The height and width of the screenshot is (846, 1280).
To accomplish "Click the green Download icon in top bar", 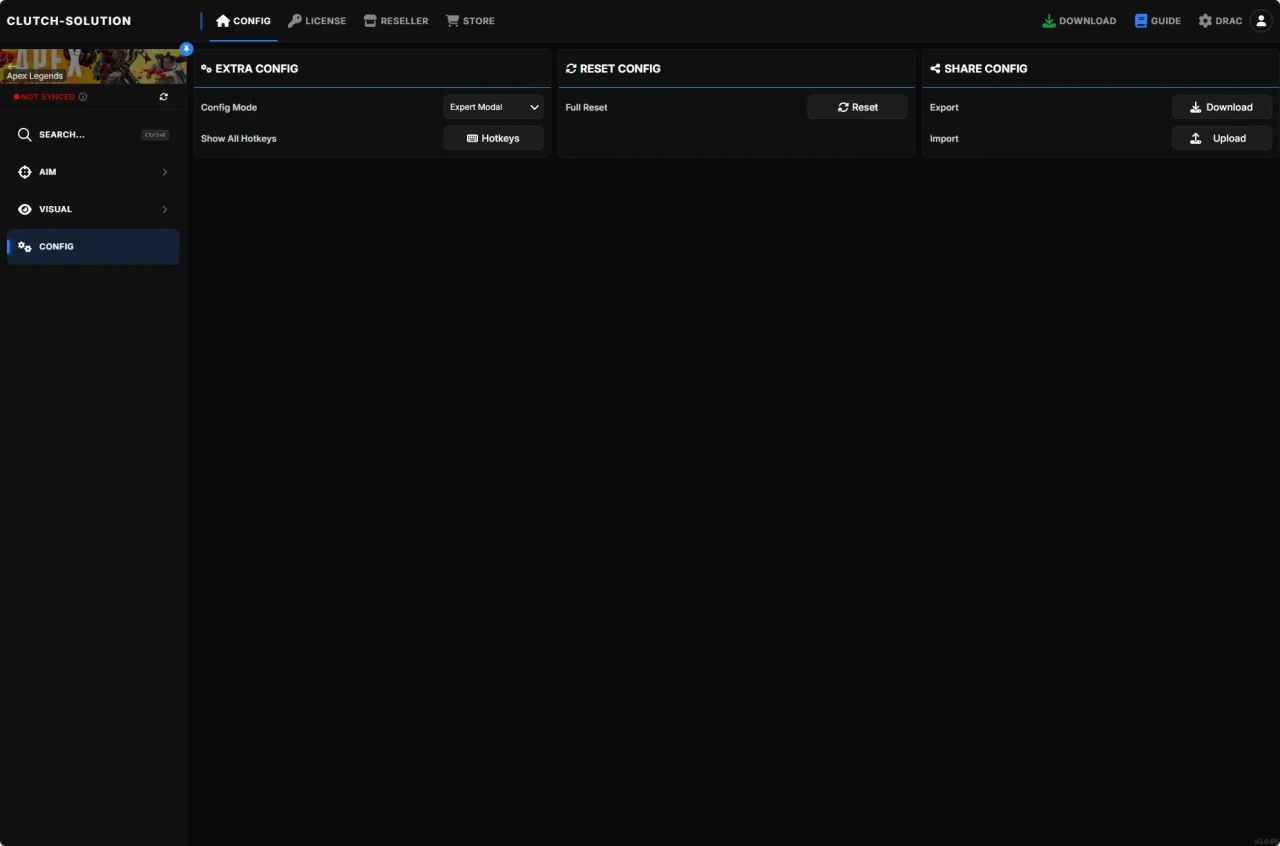I will 1048,20.
